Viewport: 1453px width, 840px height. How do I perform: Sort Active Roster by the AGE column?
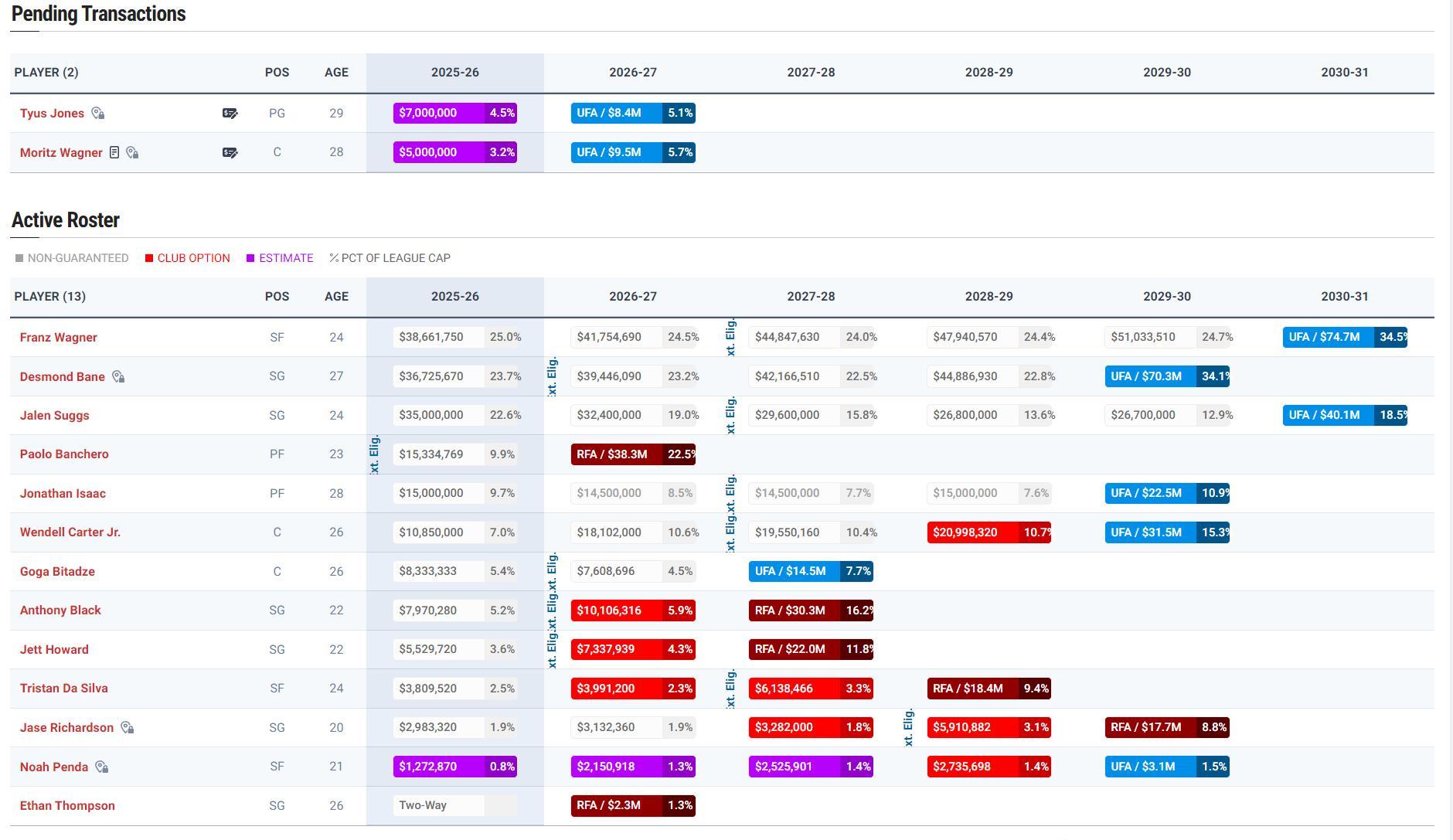336,297
